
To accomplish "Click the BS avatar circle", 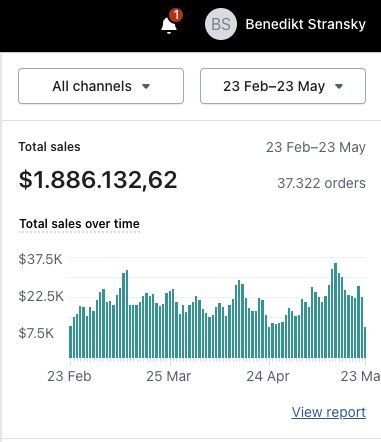I will click(x=221, y=24).
